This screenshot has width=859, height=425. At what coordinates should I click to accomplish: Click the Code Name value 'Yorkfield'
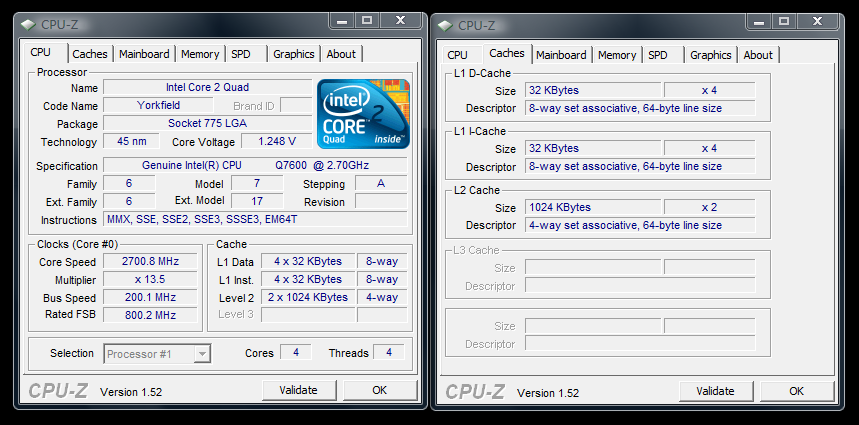pyautogui.click(x=158, y=105)
